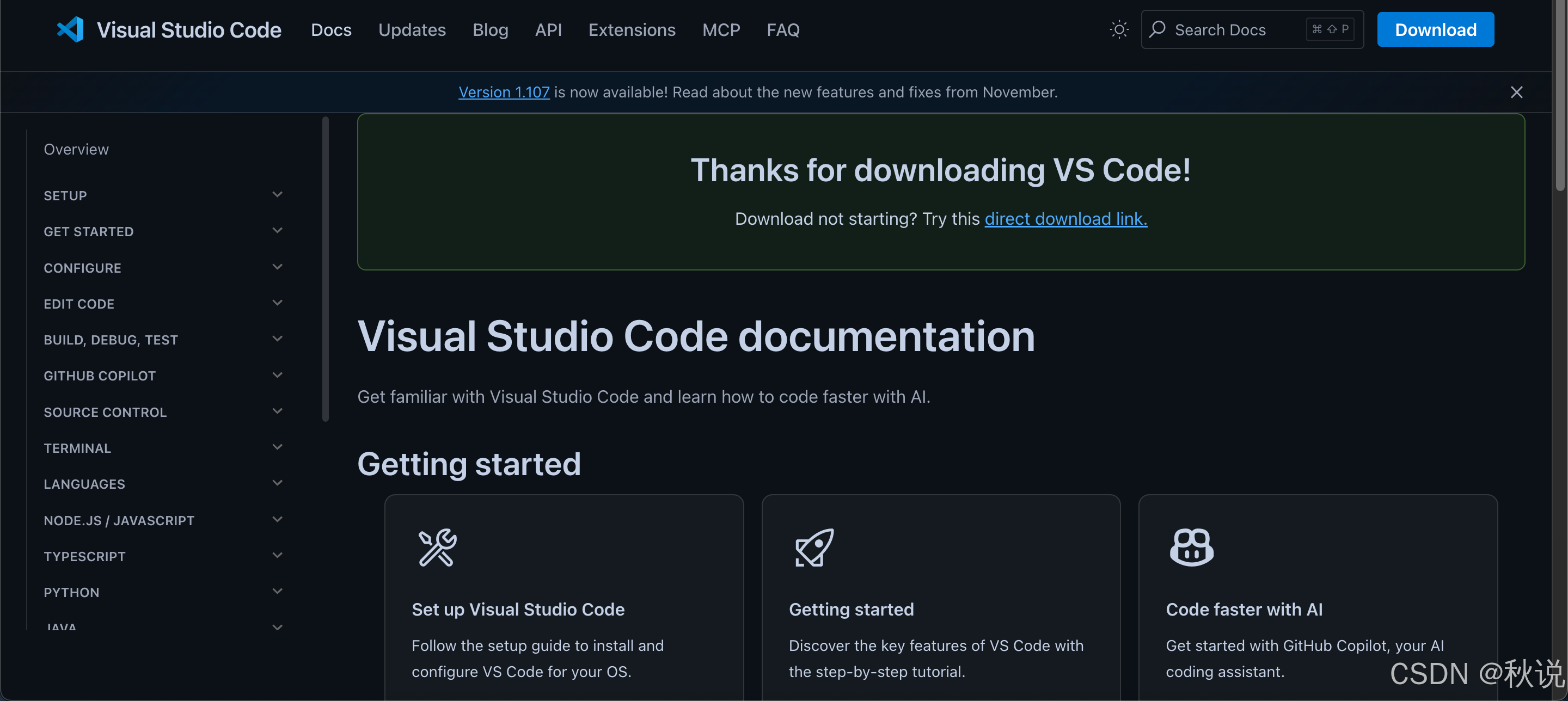Toggle light and dark theme
The height and width of the screenshot is (701, 1568).
click(x=1119, y=29)
